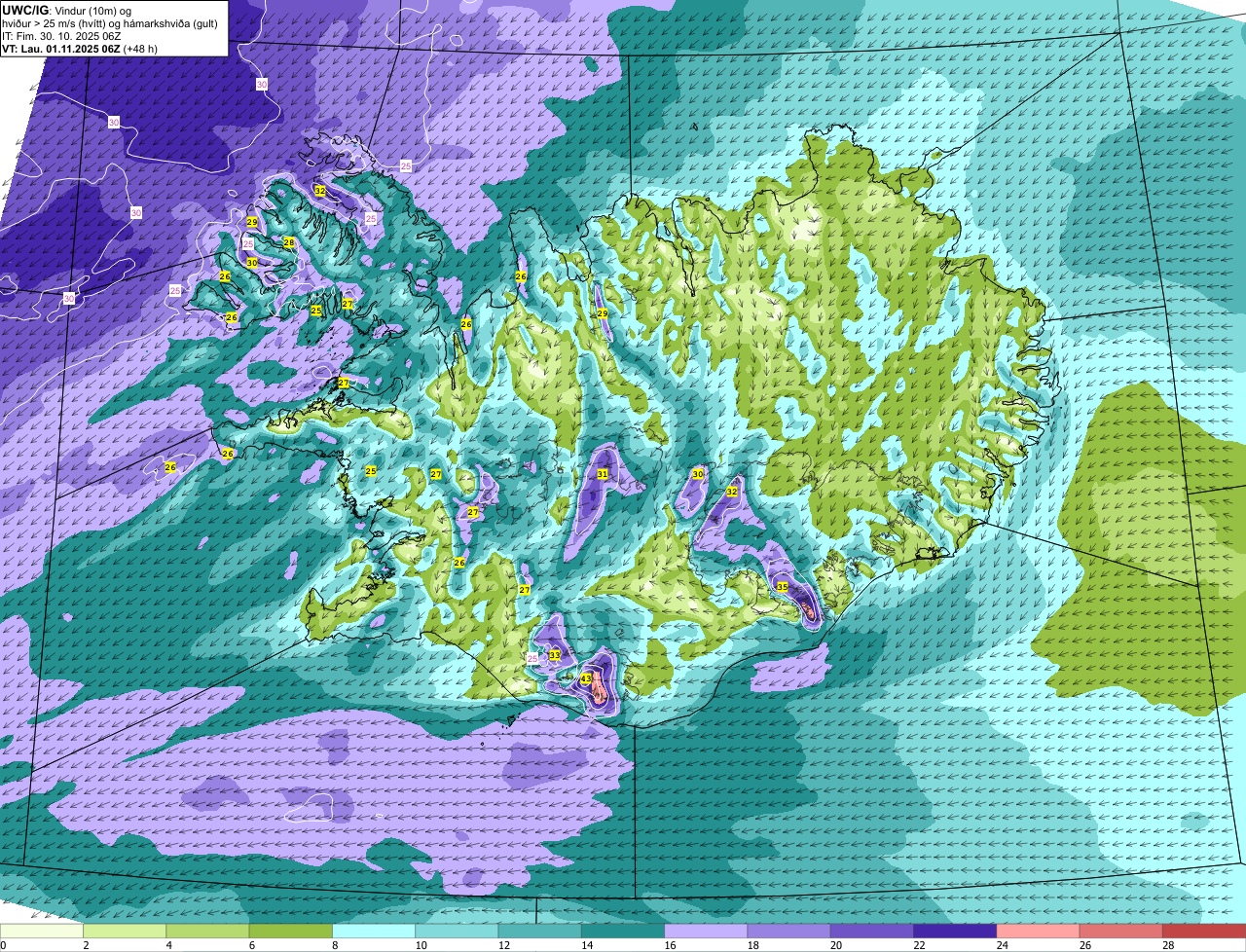Pick the 24–26 light pink scale swatch
1246x952 pixels.
1039,931
